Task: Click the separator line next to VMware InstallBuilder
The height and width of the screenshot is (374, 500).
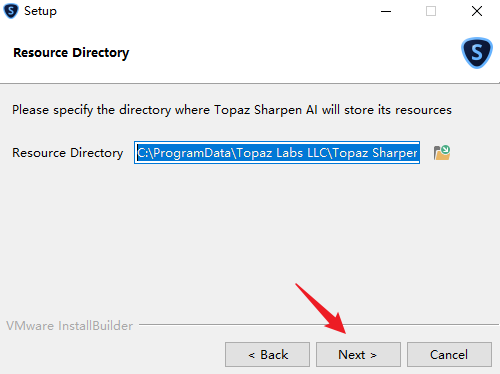Action: click(x=319, y=324)
